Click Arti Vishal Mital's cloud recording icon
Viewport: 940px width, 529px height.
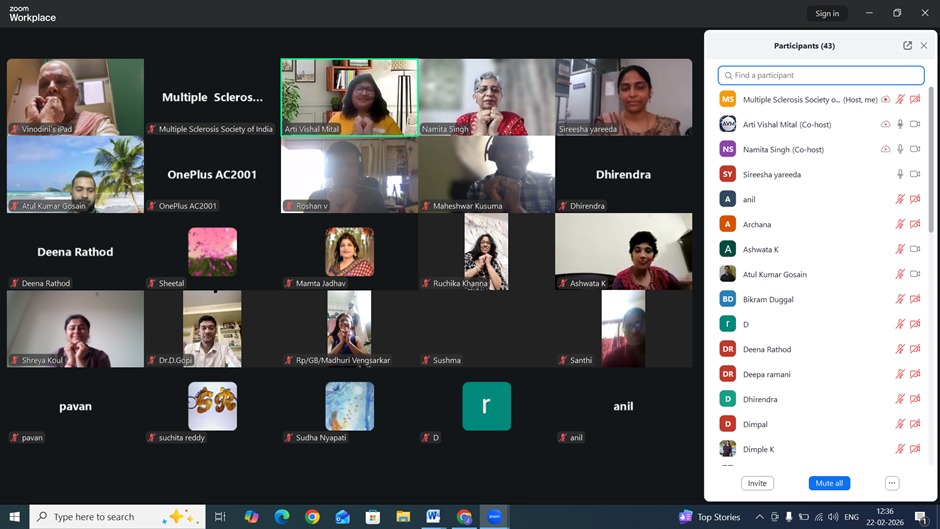point(885,124)
